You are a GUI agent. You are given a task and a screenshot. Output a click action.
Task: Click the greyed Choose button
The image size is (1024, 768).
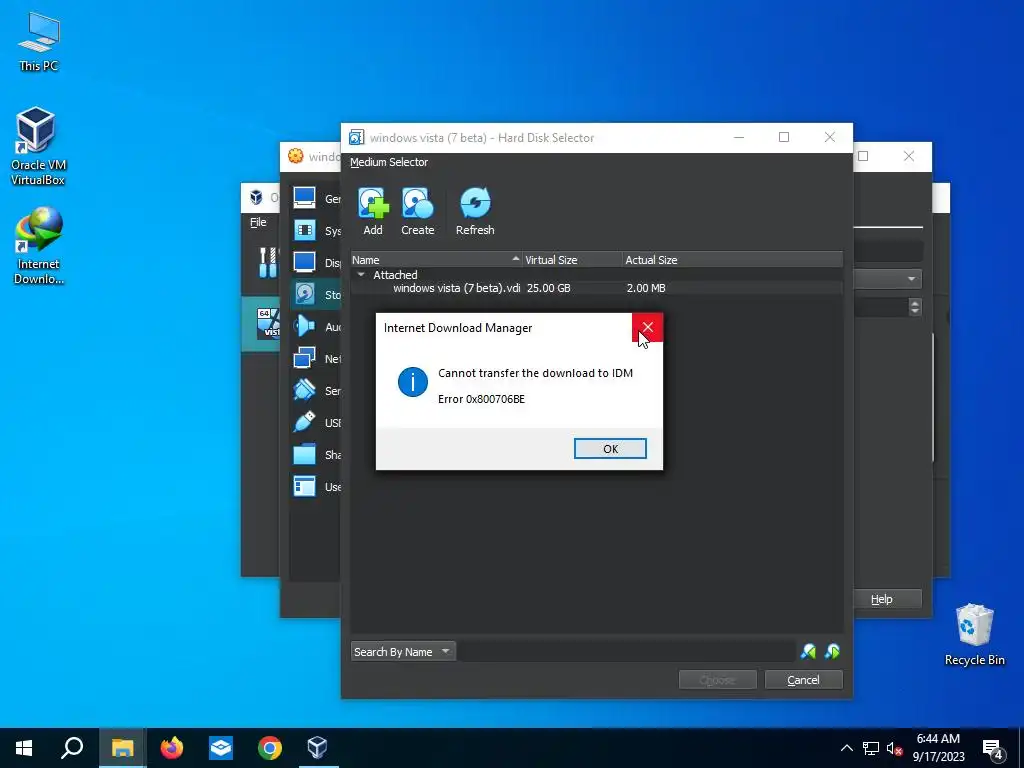[717, 680]
